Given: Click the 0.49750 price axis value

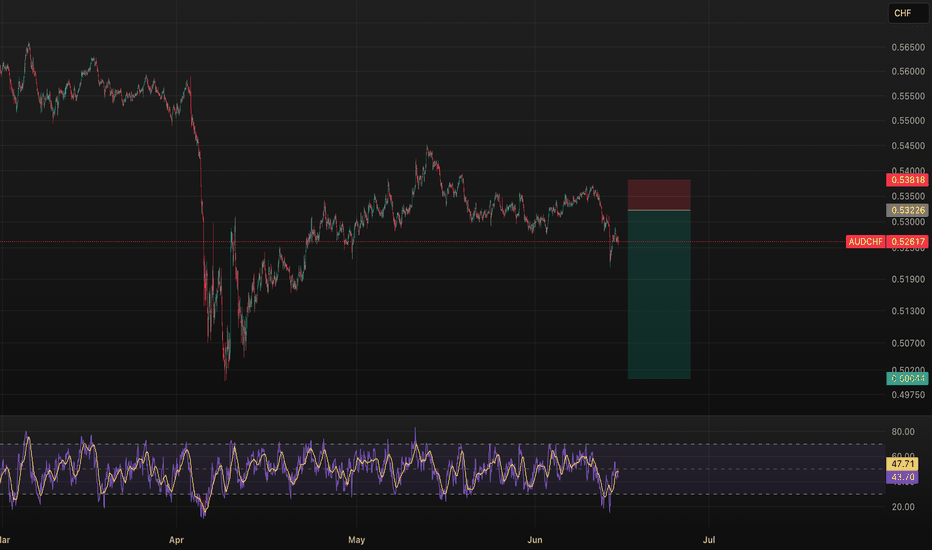Looking at the screenshot, I should [x=908, y=395].
